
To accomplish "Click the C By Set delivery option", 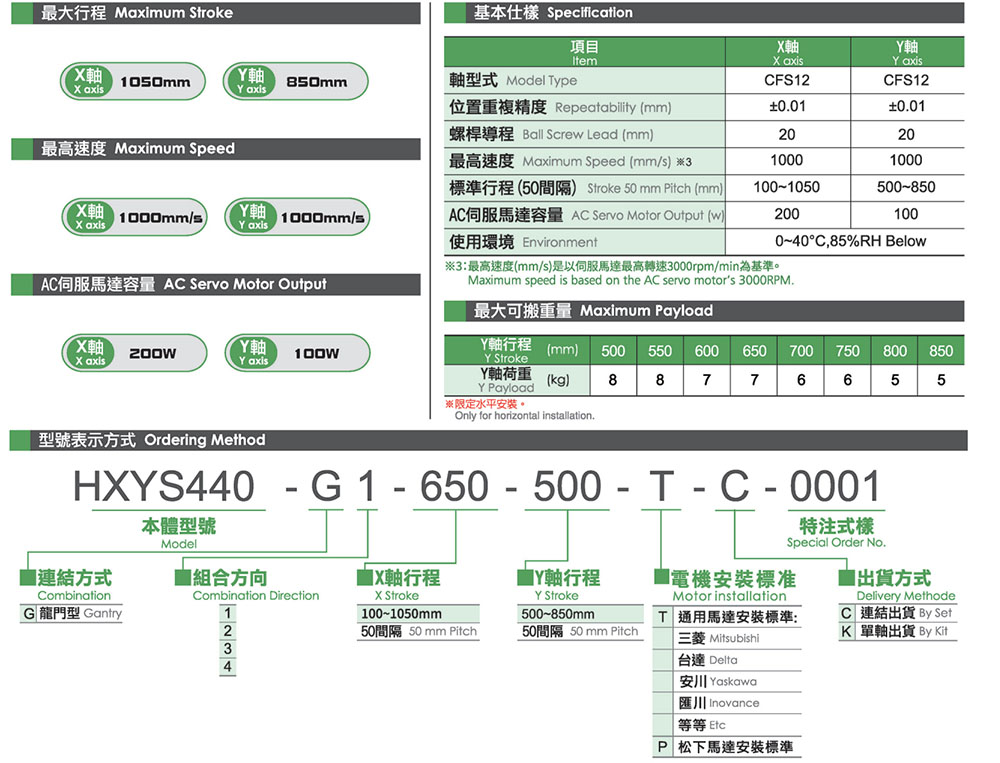I will point(898,614).
